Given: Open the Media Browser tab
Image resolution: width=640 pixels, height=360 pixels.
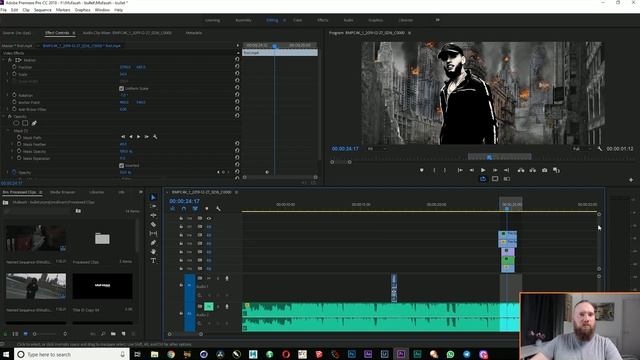Looking at the screenshot, I should point(62,192).
